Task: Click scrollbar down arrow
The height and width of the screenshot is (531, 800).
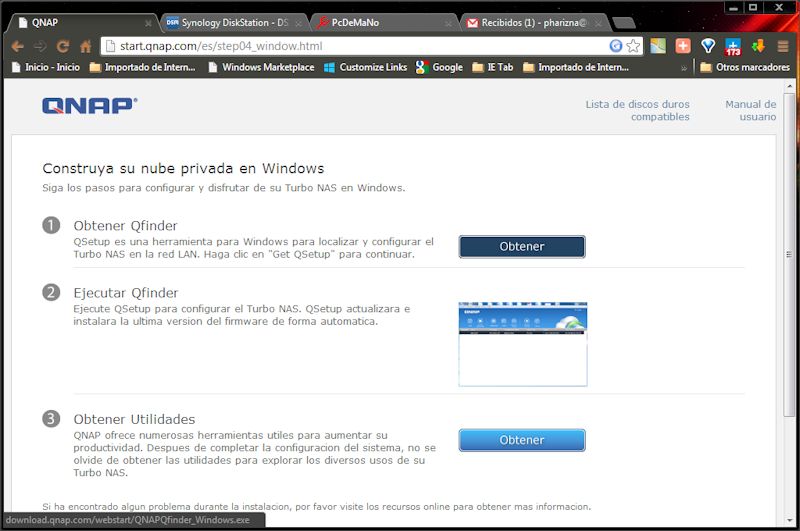Action: pos(789,520)
